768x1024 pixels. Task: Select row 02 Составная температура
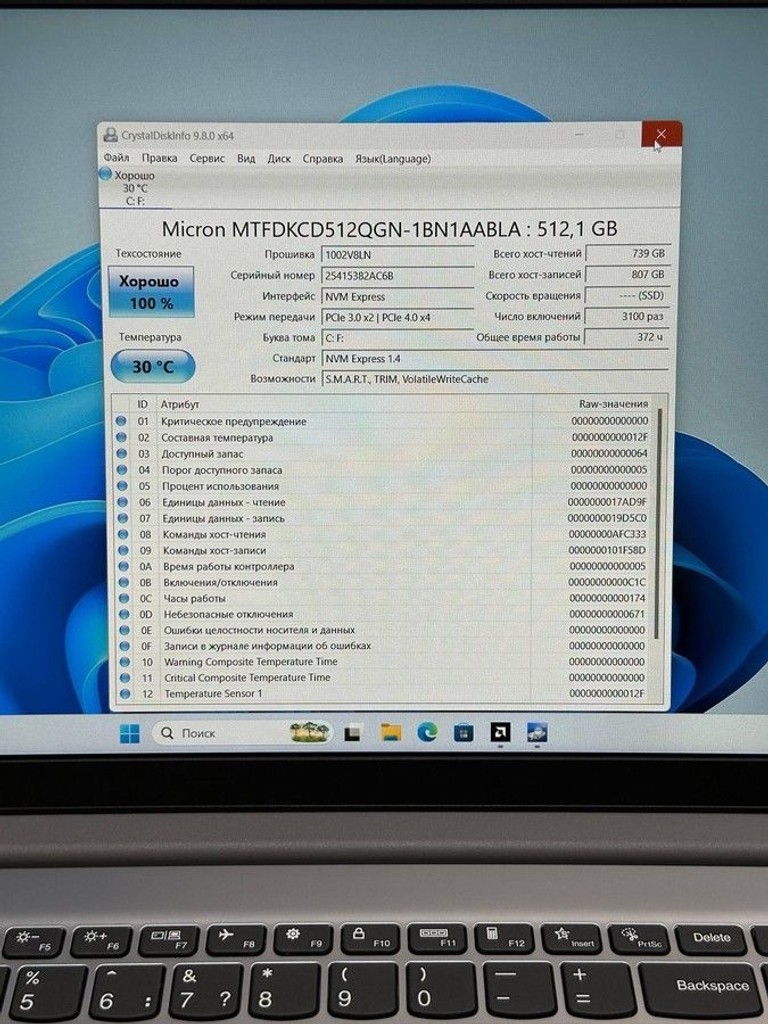click(385, 438)
